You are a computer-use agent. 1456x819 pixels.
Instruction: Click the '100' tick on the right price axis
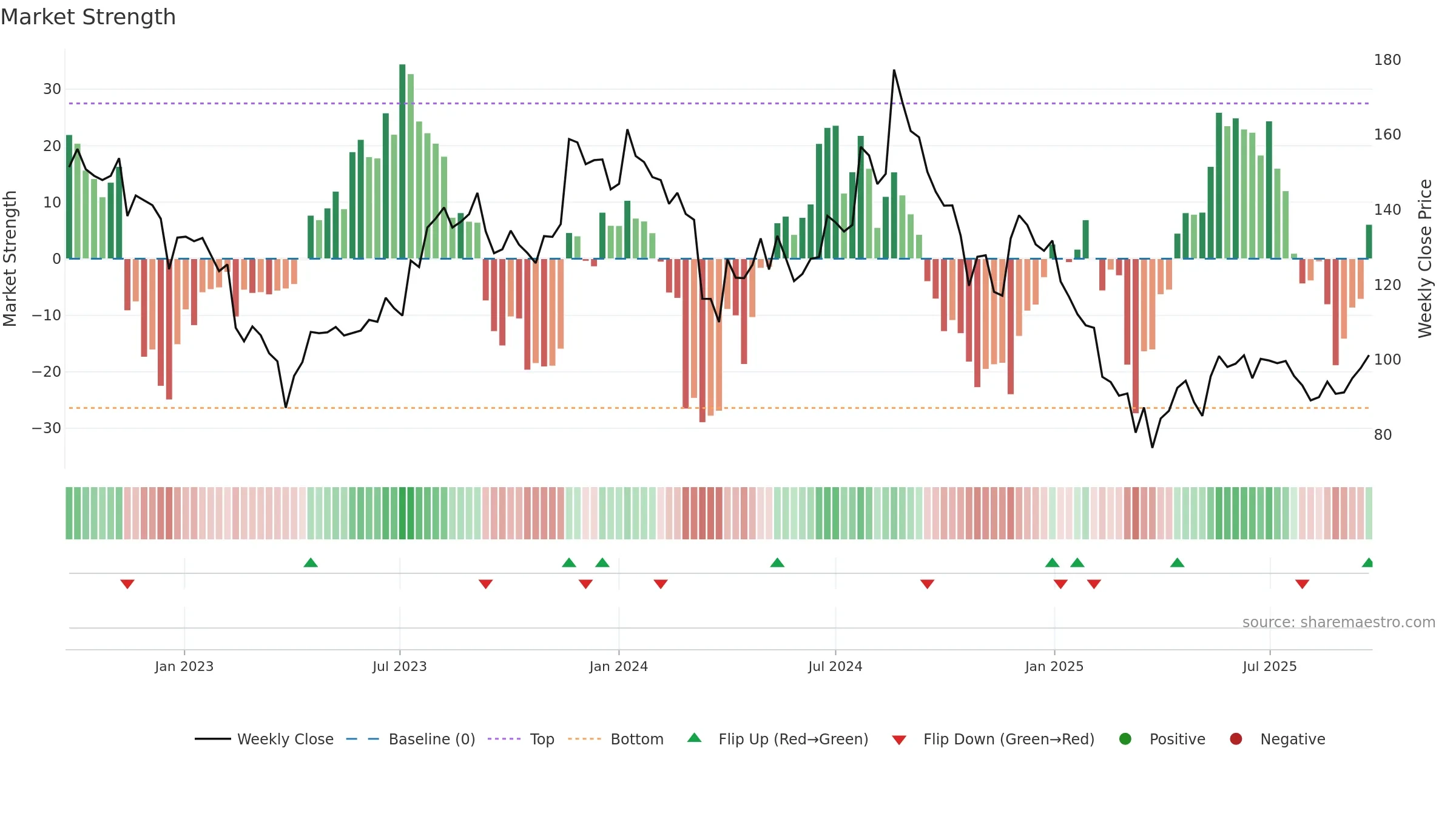[1387, 359]
